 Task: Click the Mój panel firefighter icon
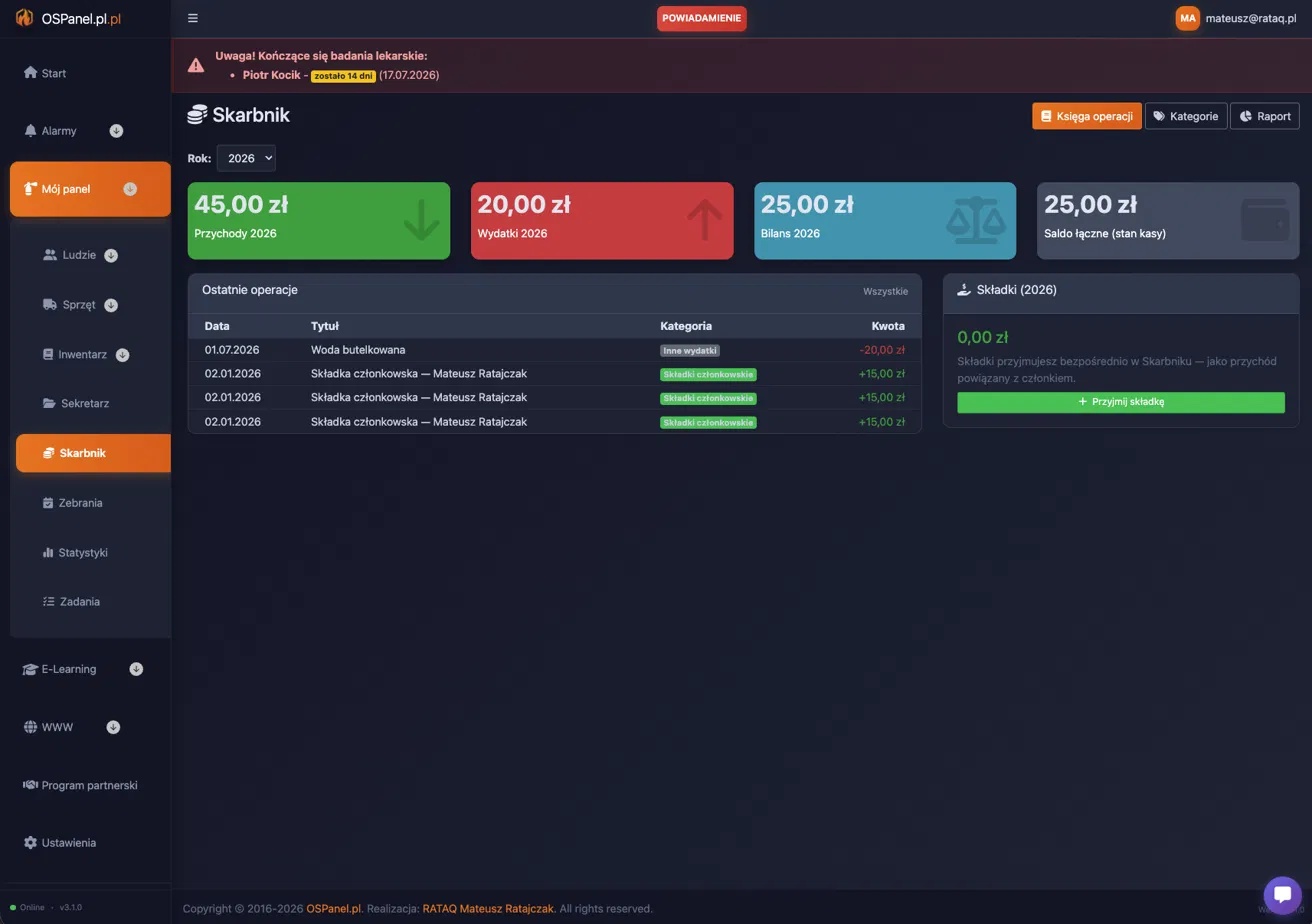click(x=30, y=189)
